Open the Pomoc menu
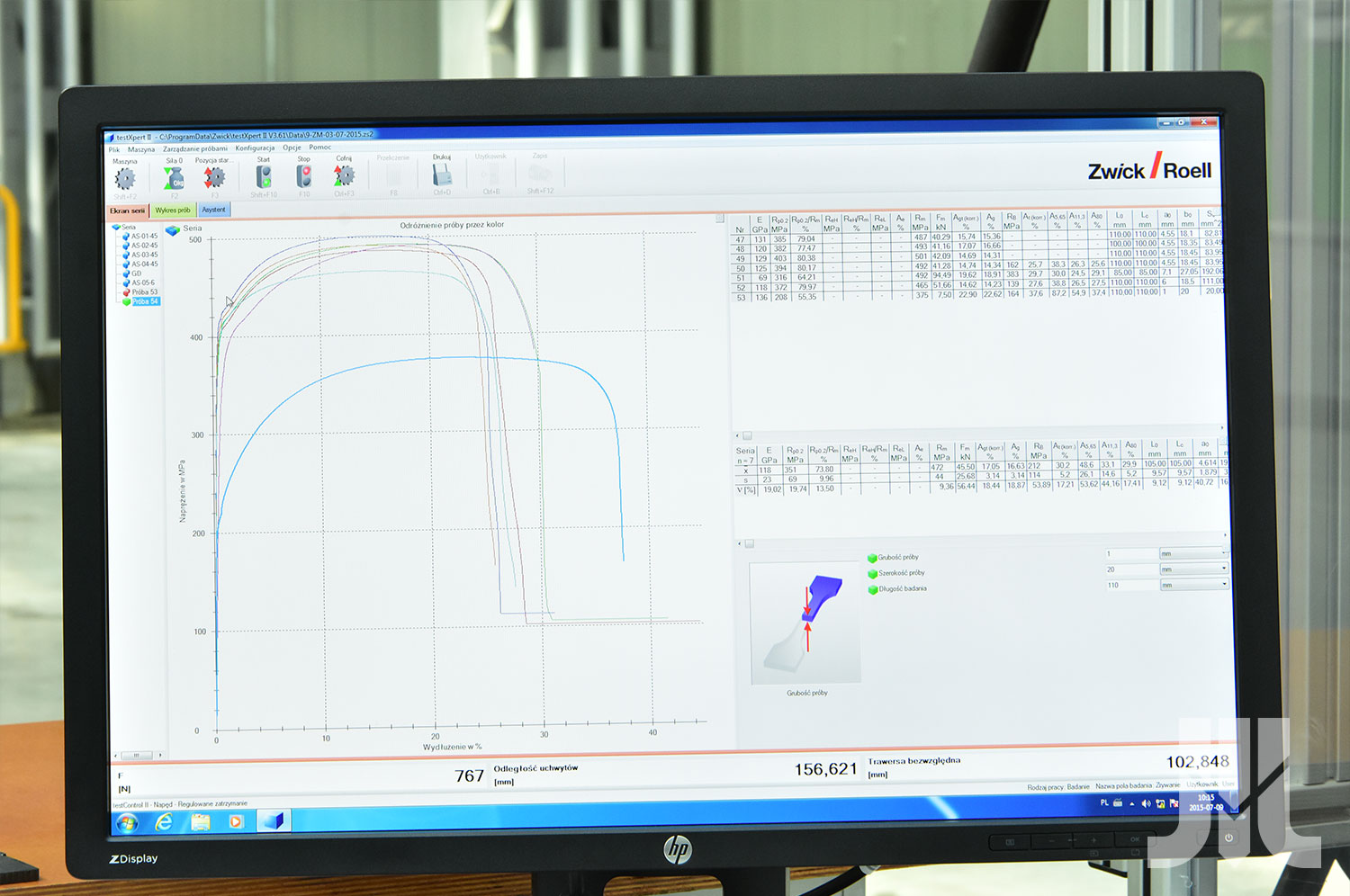Image resolution: width=1350 pixels, height=896 pixels. pyautogui.click(x=320, y=147)
